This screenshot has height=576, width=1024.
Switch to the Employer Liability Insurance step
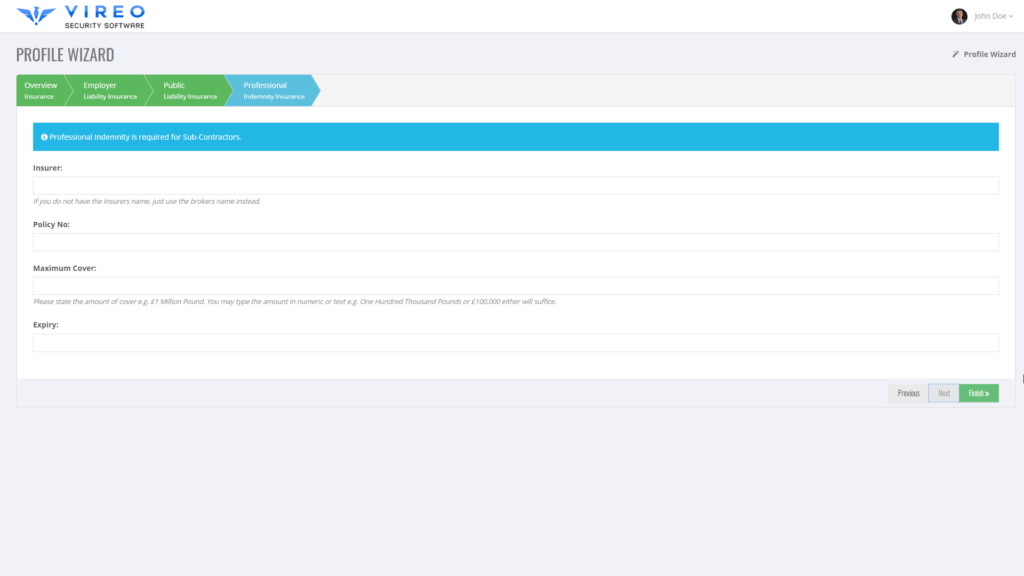(110, 90)
